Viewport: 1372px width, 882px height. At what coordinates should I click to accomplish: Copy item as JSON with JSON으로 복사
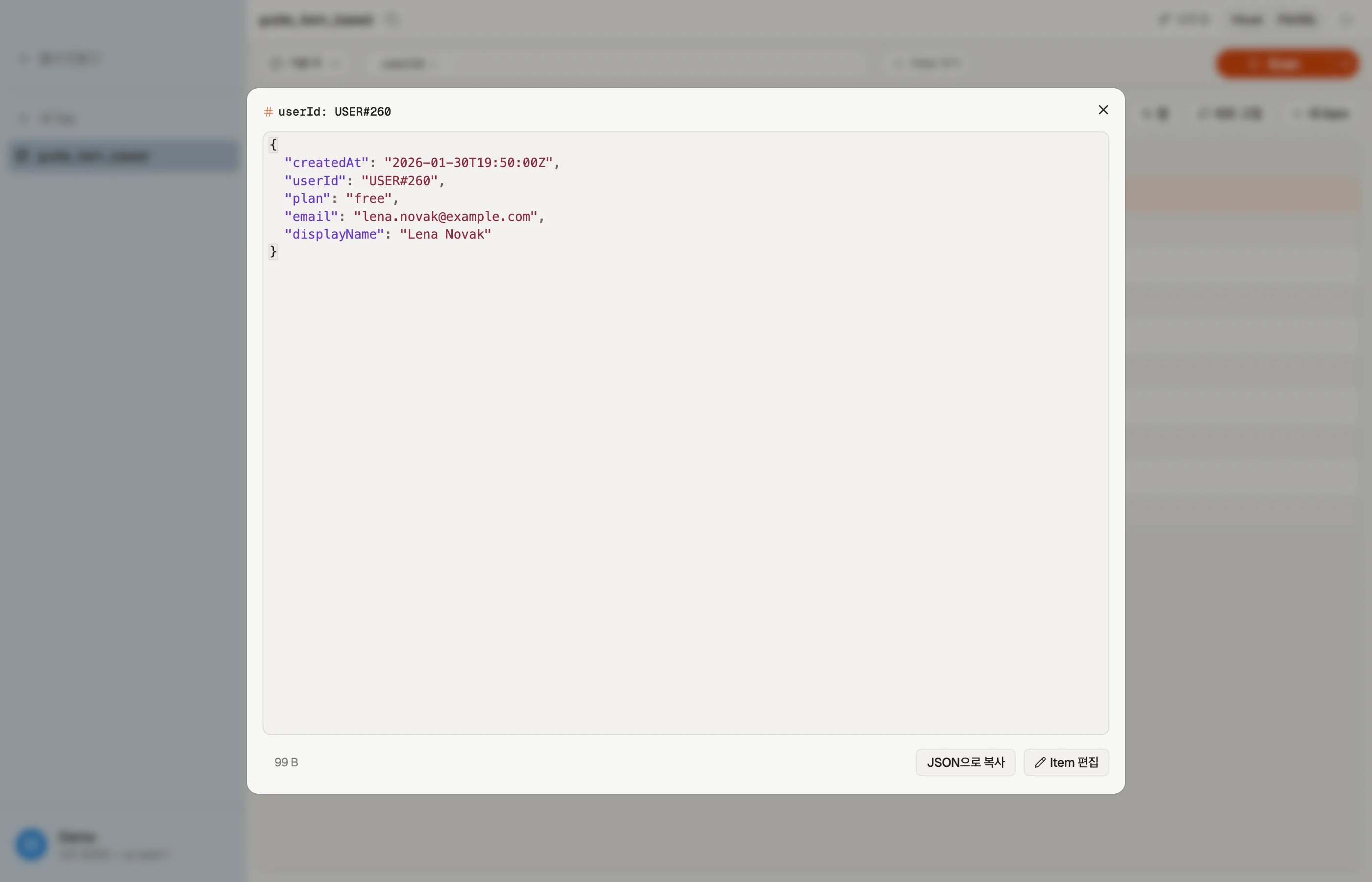coord(965,762)
